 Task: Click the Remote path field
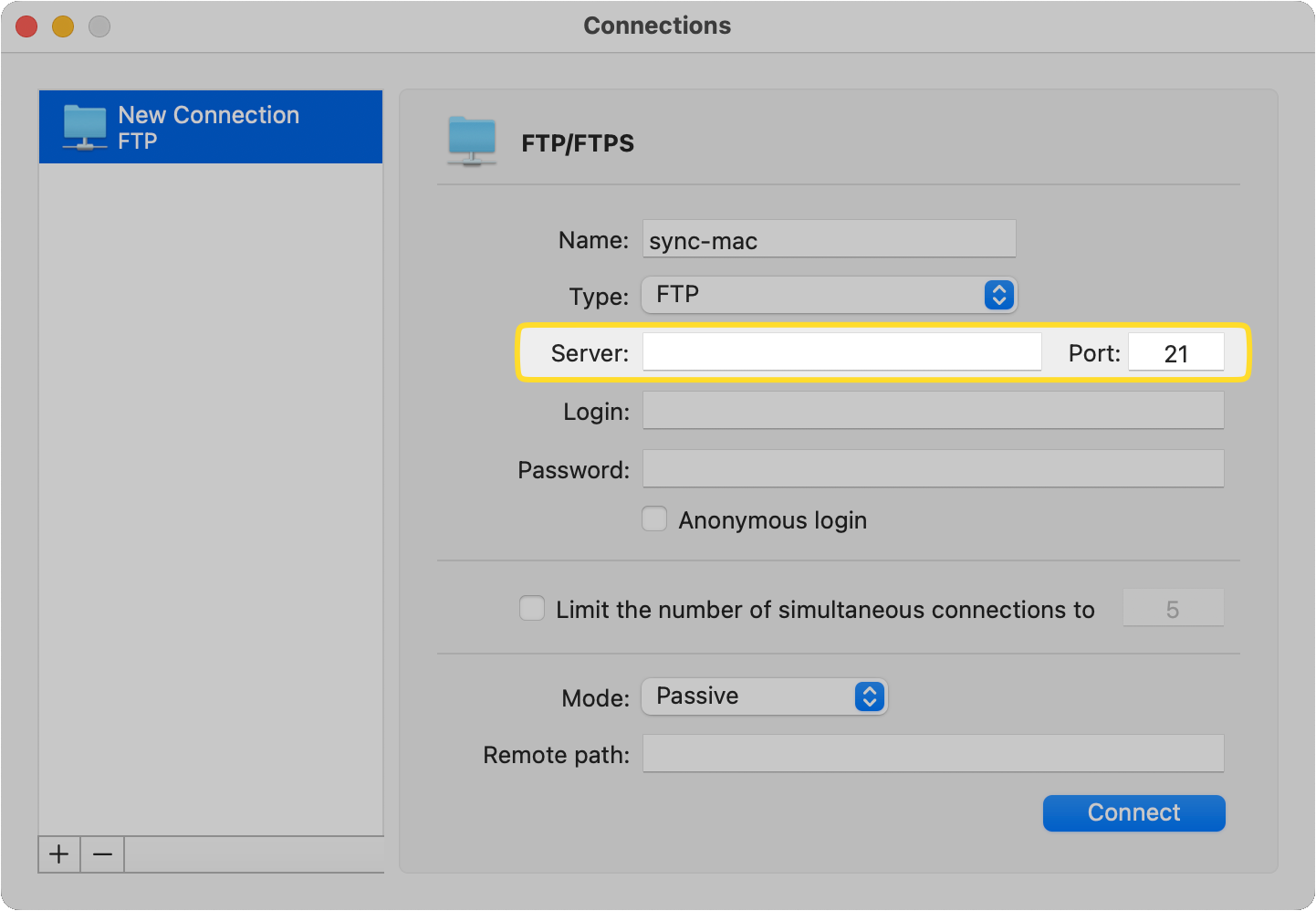click(933, 753)
